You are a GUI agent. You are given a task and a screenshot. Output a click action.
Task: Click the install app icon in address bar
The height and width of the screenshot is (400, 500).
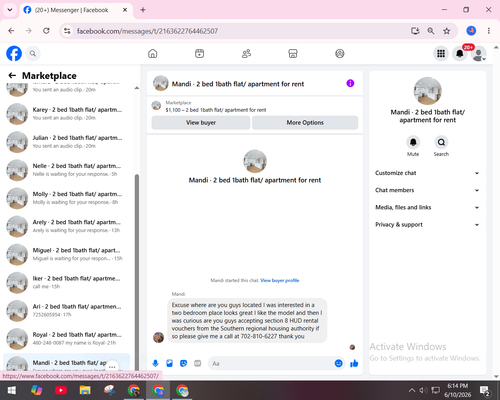pos(415,31)
